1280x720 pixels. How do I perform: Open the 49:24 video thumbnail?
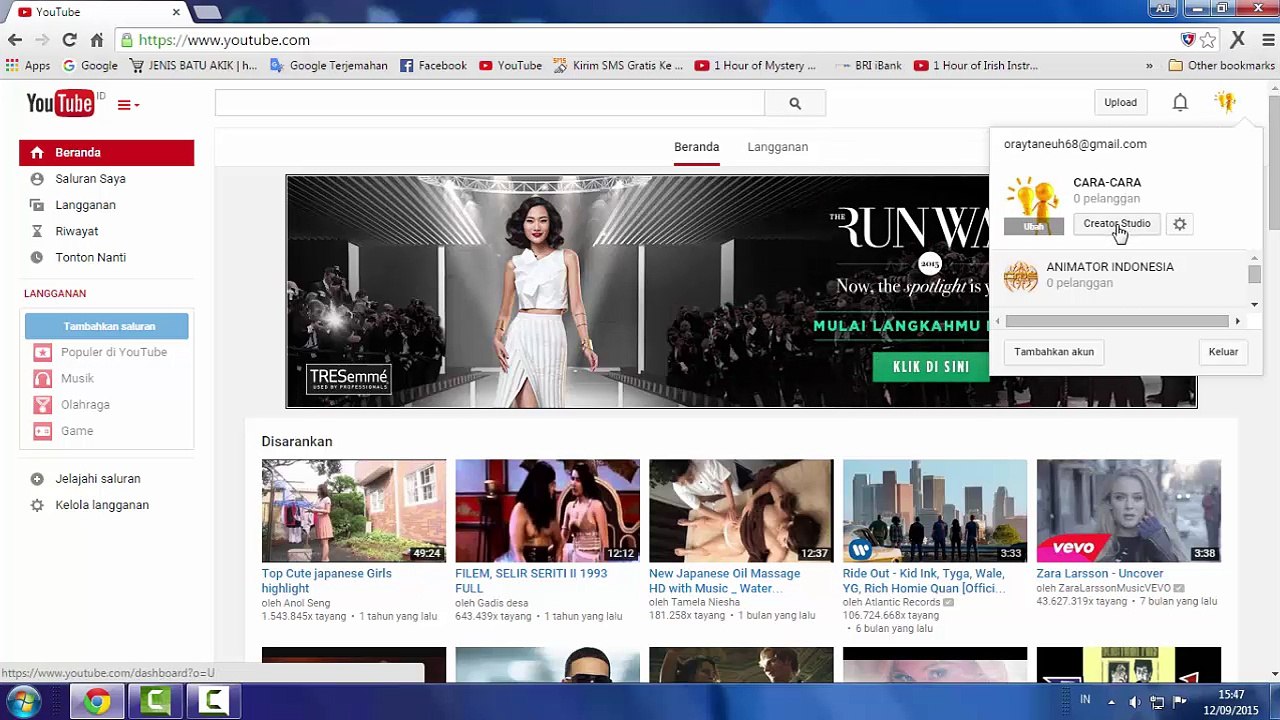pos(354,511)
